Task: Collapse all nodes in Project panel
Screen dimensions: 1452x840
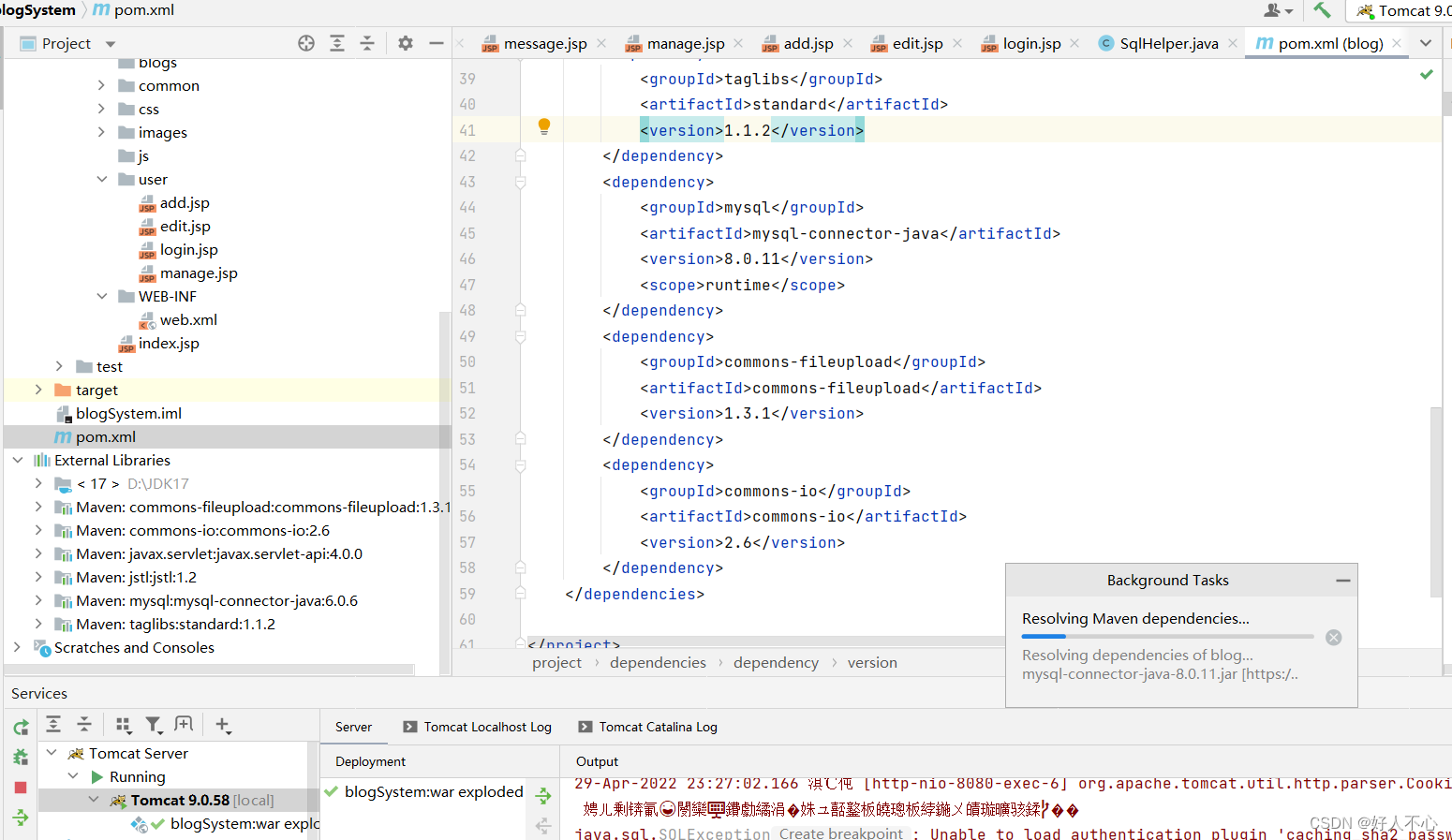Action: point(367,42)
